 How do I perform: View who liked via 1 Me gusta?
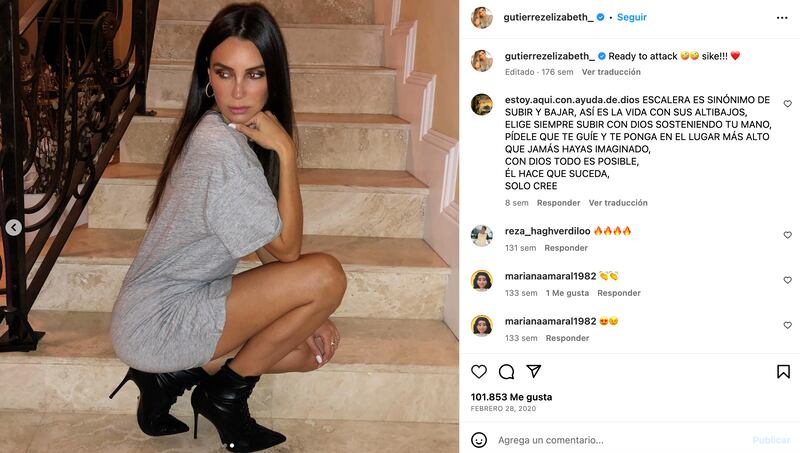(x=567, y=293)
